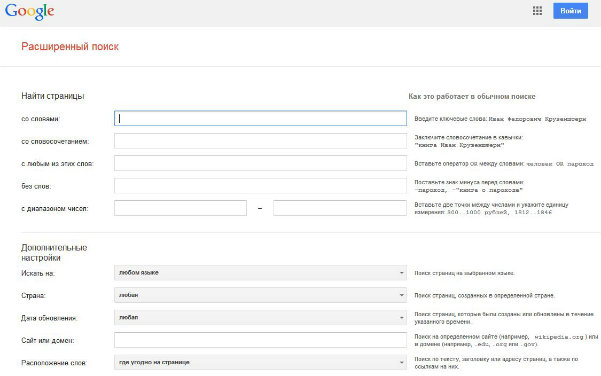The width and height of the screenshot is (601, 376).
Task: Click the first number range field
Action: 181,208
